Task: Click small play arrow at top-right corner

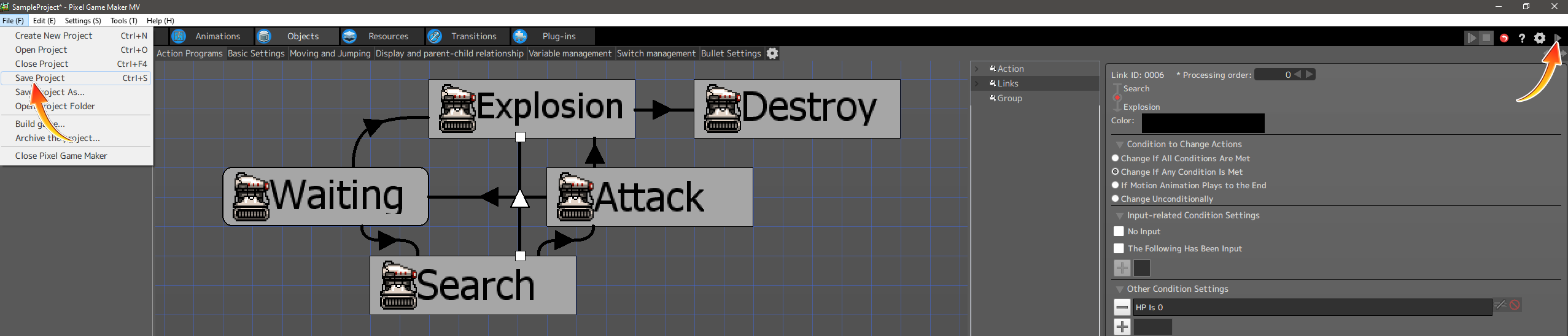Action: [1558, 38]
